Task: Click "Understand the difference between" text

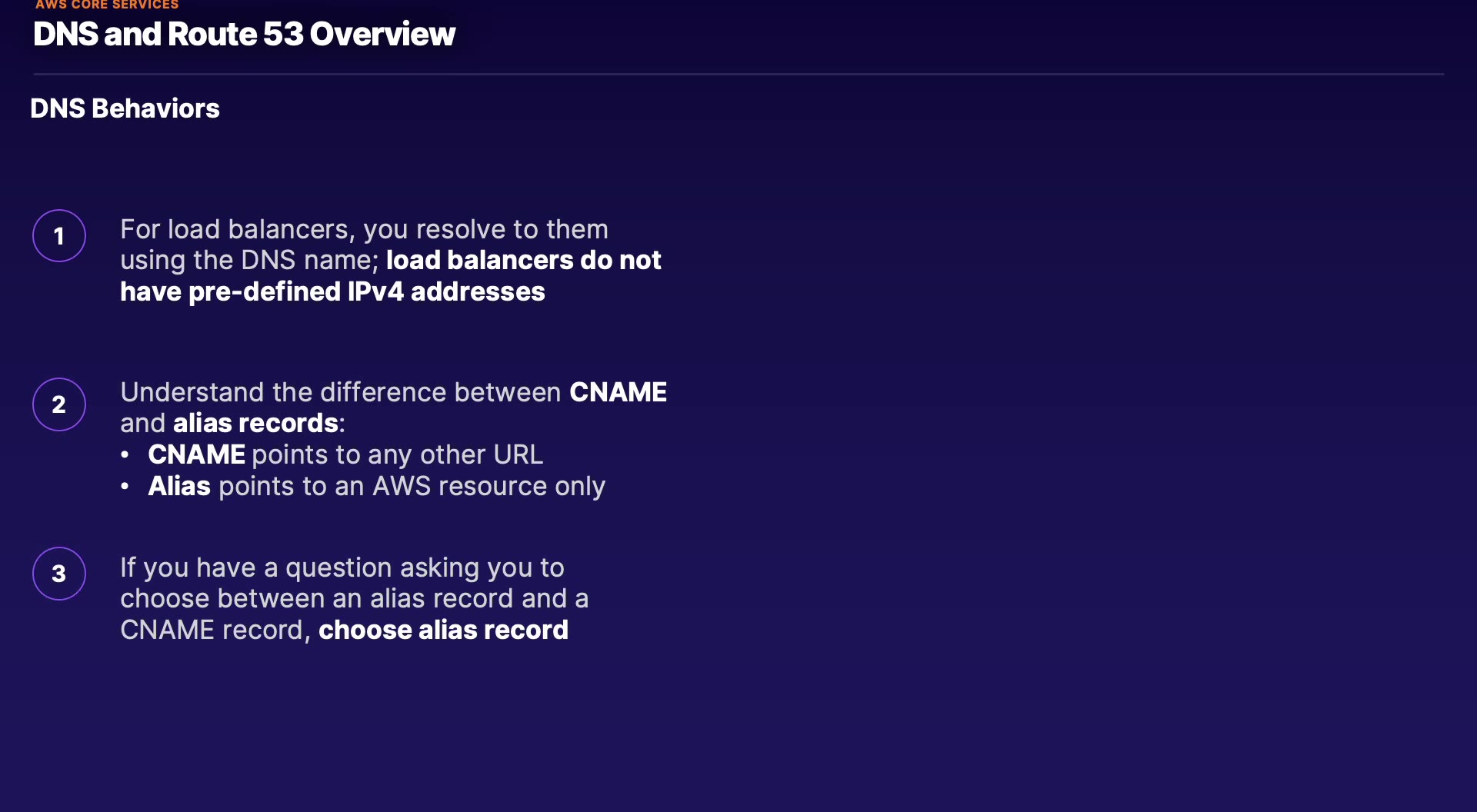Action: point(341,392)
